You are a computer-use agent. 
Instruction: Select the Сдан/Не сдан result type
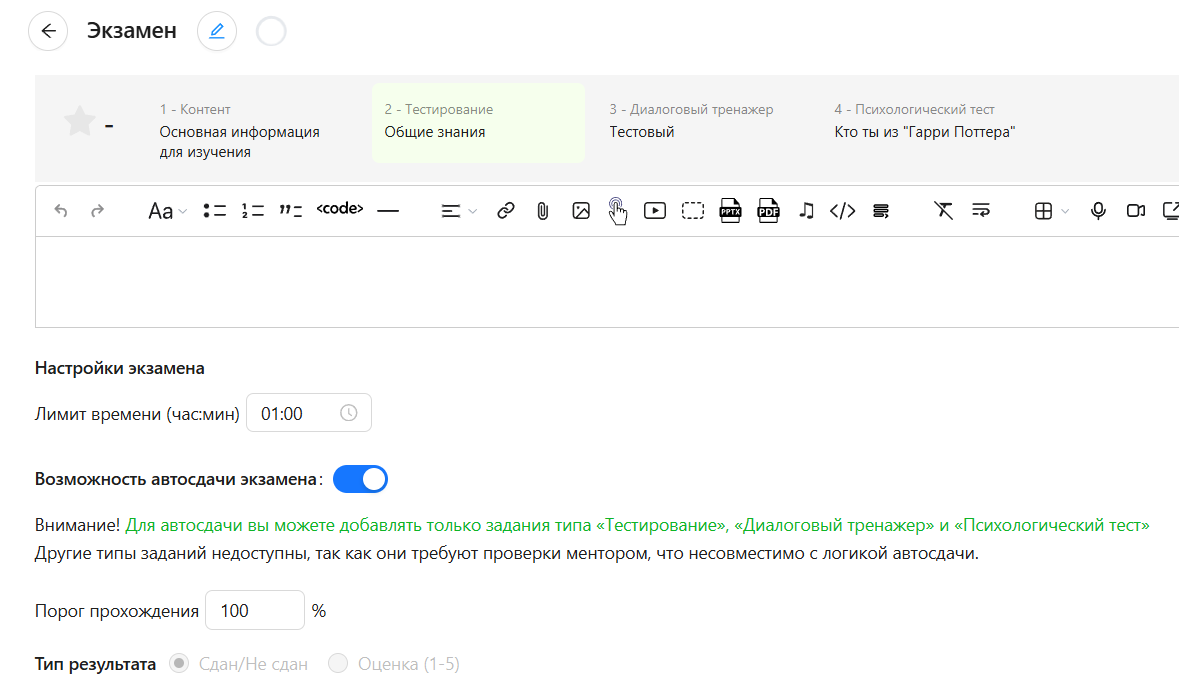[x=180, y=664]
